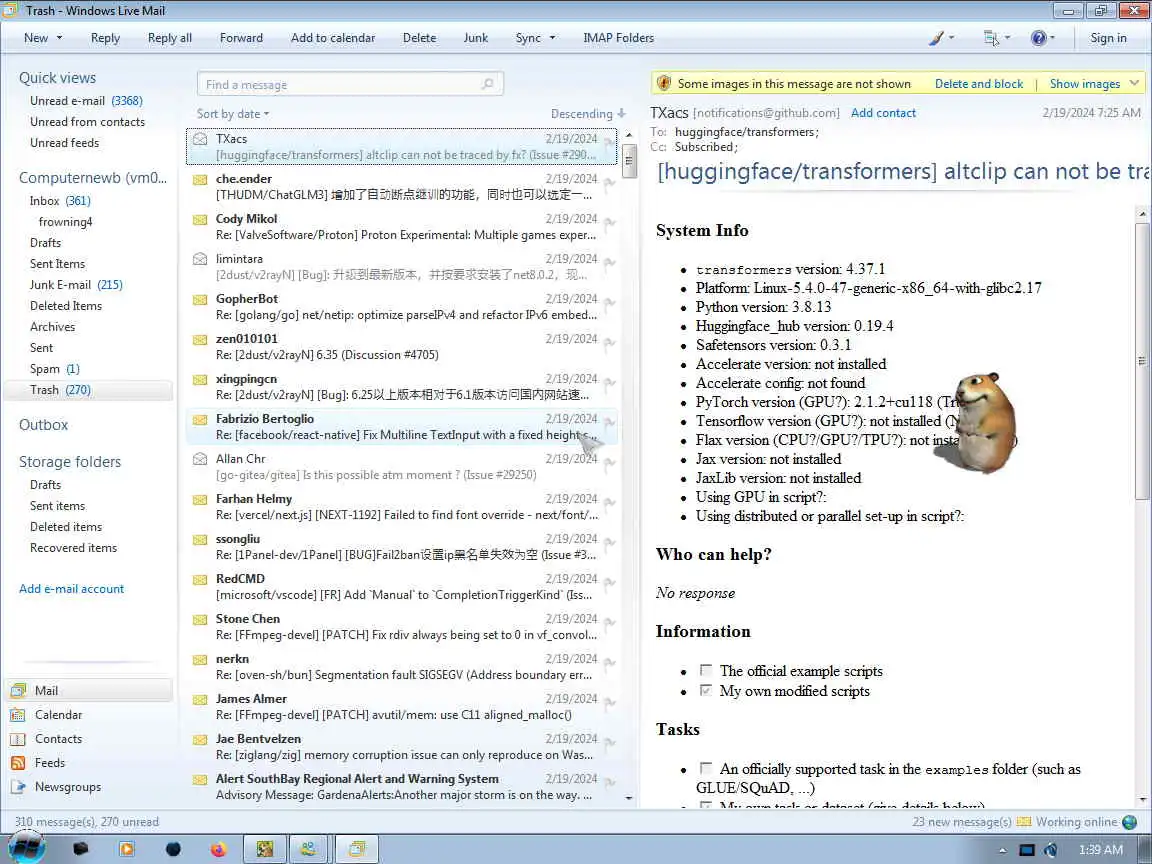Click message list scroll down arrow

pos(629,798)
